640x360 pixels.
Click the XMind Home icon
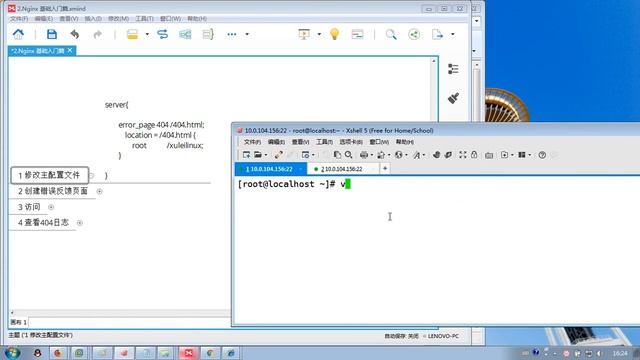[x=18, y=34]
